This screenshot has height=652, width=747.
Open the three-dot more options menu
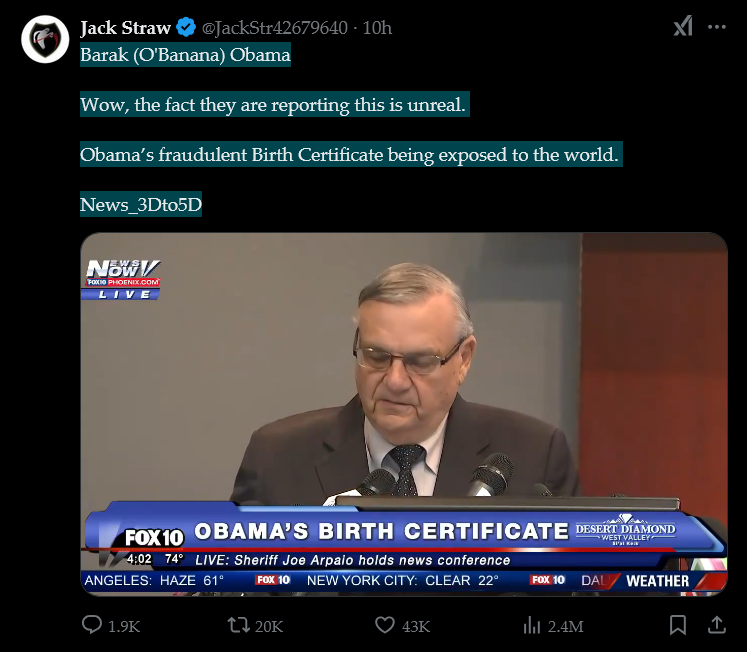716,27
